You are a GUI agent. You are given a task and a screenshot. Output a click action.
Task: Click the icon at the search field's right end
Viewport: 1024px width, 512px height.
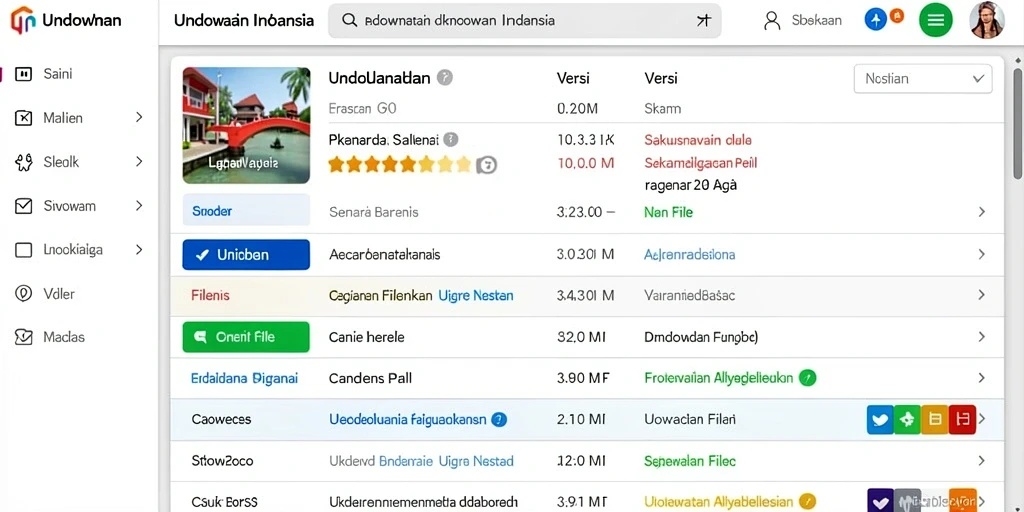click(x=703, y=20)
